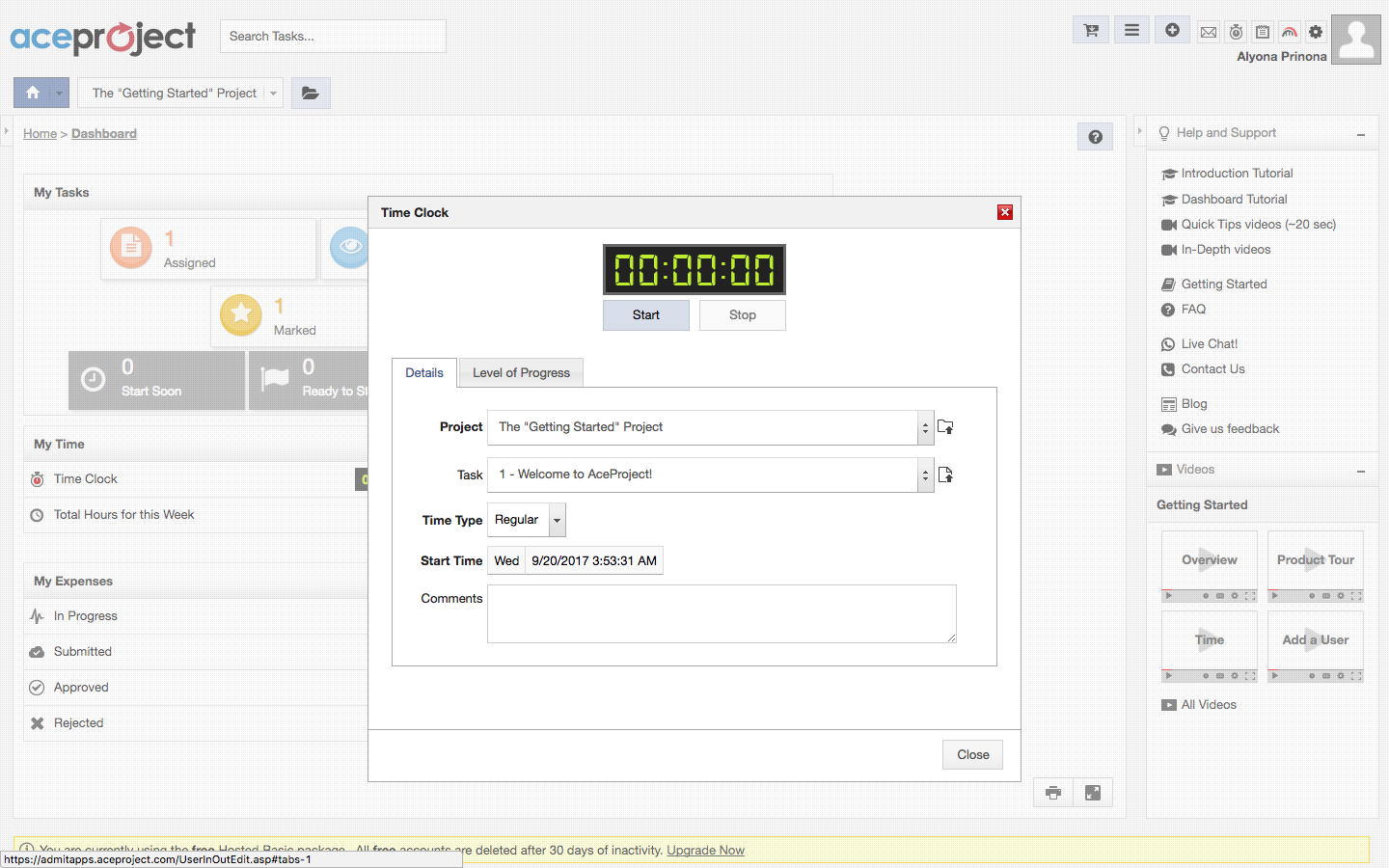
Task: Open the hamburger list menu icon
Action: 1131,30
